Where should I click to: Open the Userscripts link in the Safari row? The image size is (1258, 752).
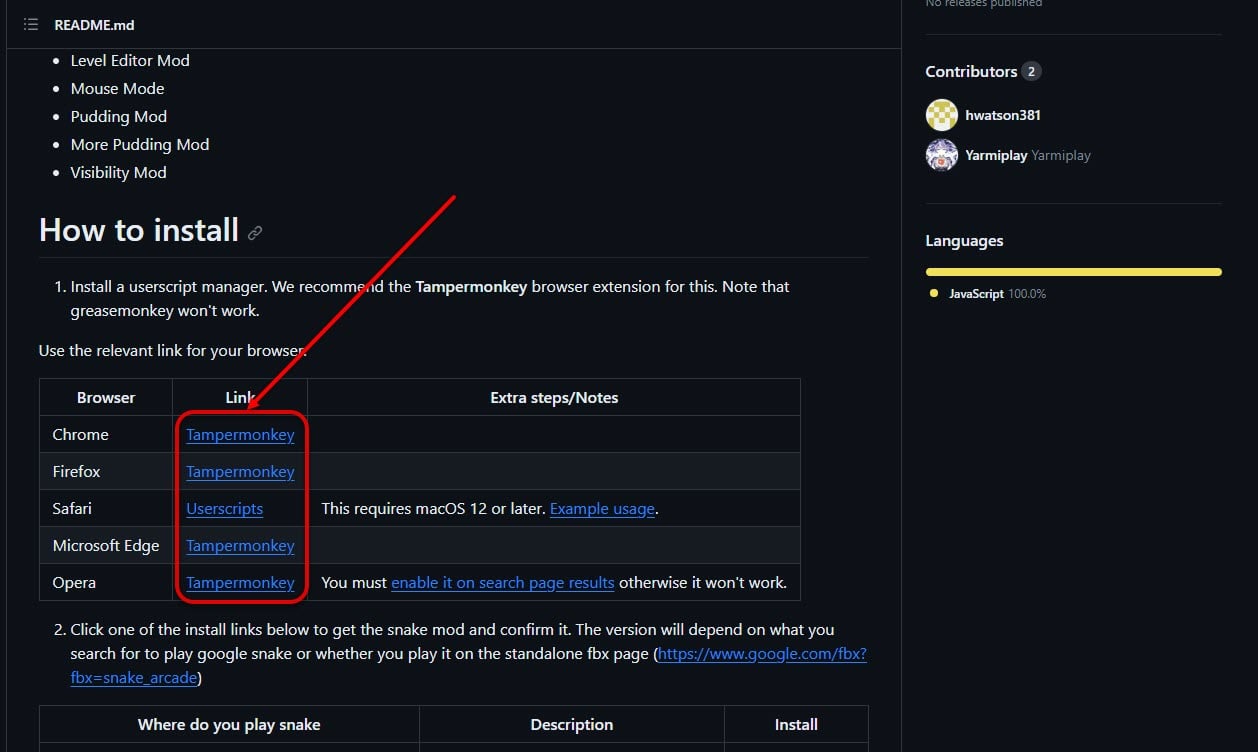click(x=224, y=508)
